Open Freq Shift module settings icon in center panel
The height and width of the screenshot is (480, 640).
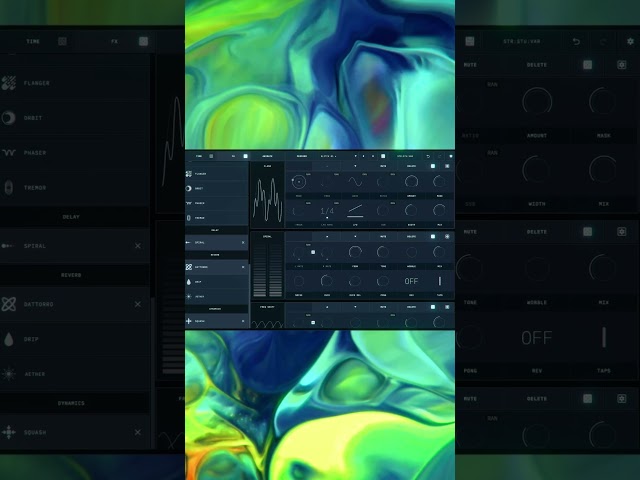tap(447, 307)
